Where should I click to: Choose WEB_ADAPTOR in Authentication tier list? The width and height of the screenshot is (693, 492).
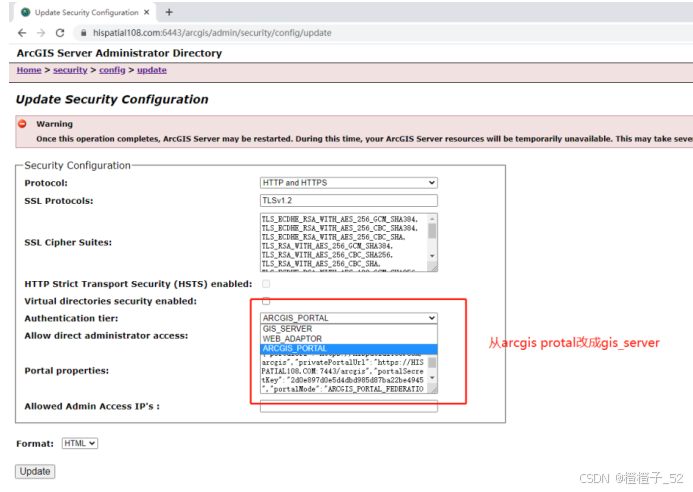[349, 339]
